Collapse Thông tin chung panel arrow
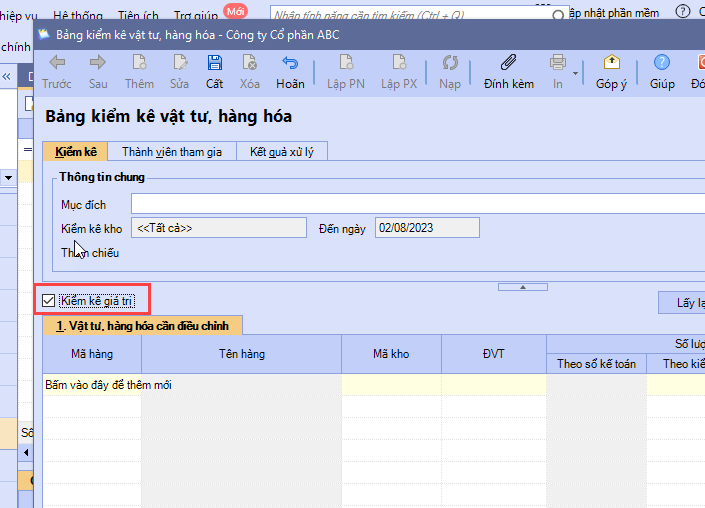705x508 pixels. coord(522,287)
